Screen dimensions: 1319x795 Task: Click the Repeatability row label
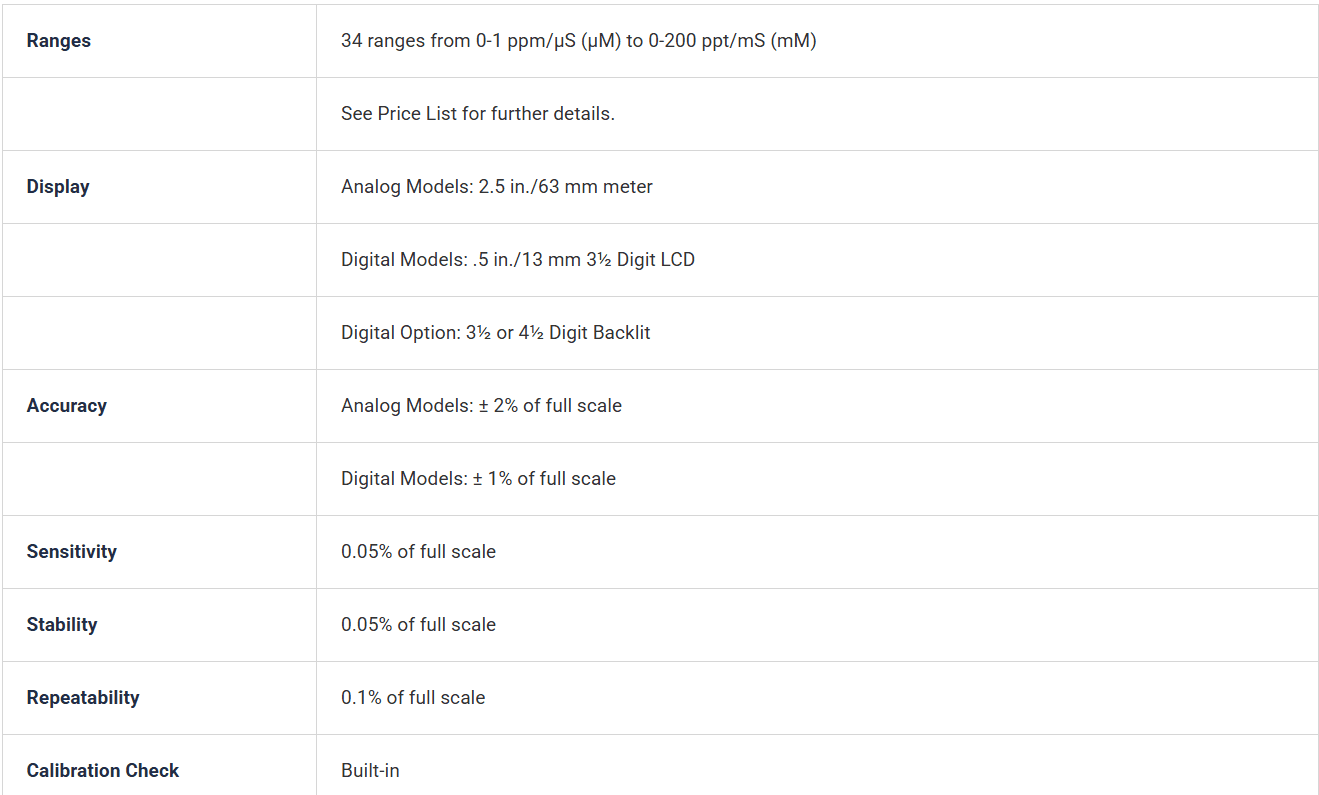83,698
